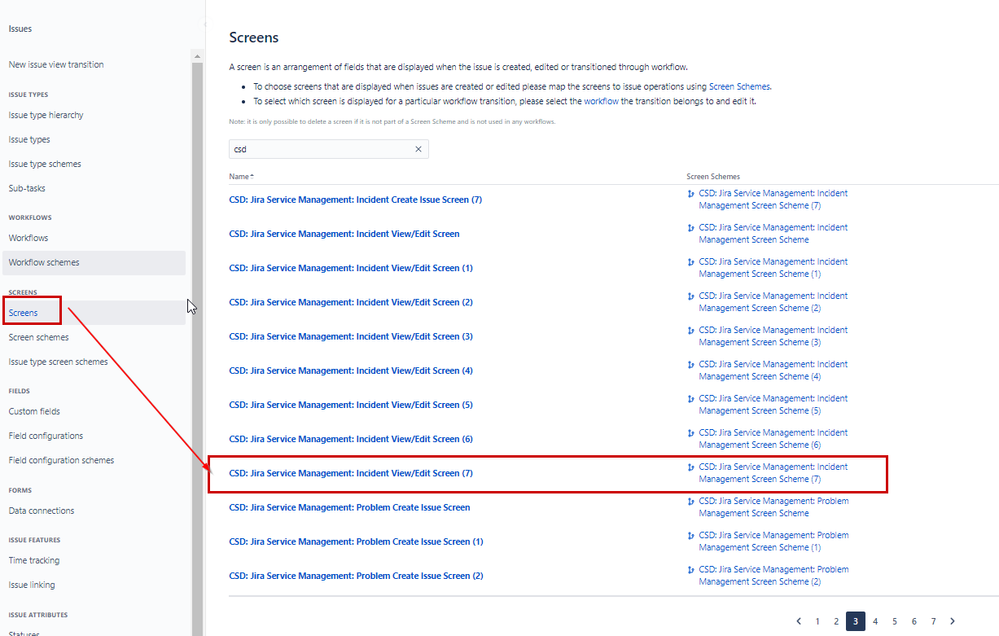Clear the csd search field with X

coord(419,149)
